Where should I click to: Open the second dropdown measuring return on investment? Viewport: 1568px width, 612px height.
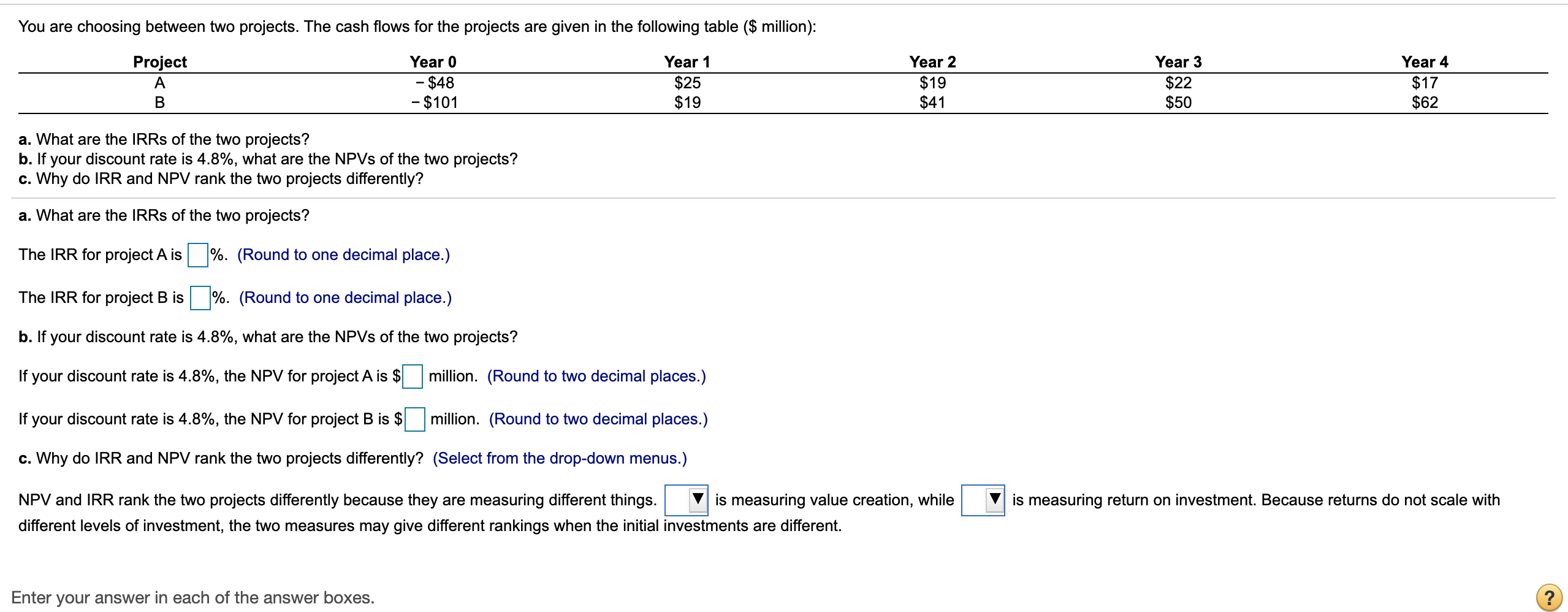tap(983, 499)
